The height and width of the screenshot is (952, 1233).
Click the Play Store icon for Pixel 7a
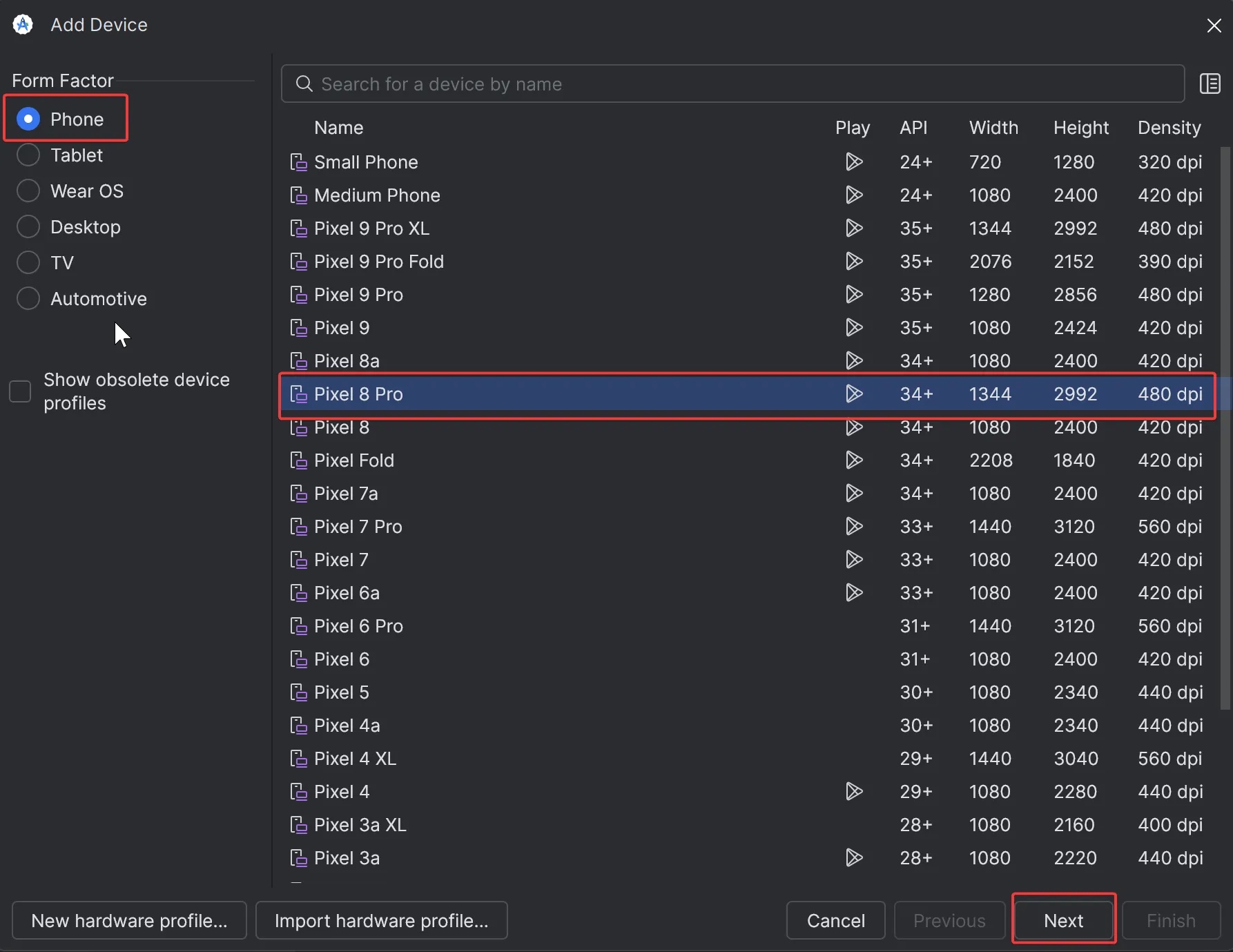(854, 494)
